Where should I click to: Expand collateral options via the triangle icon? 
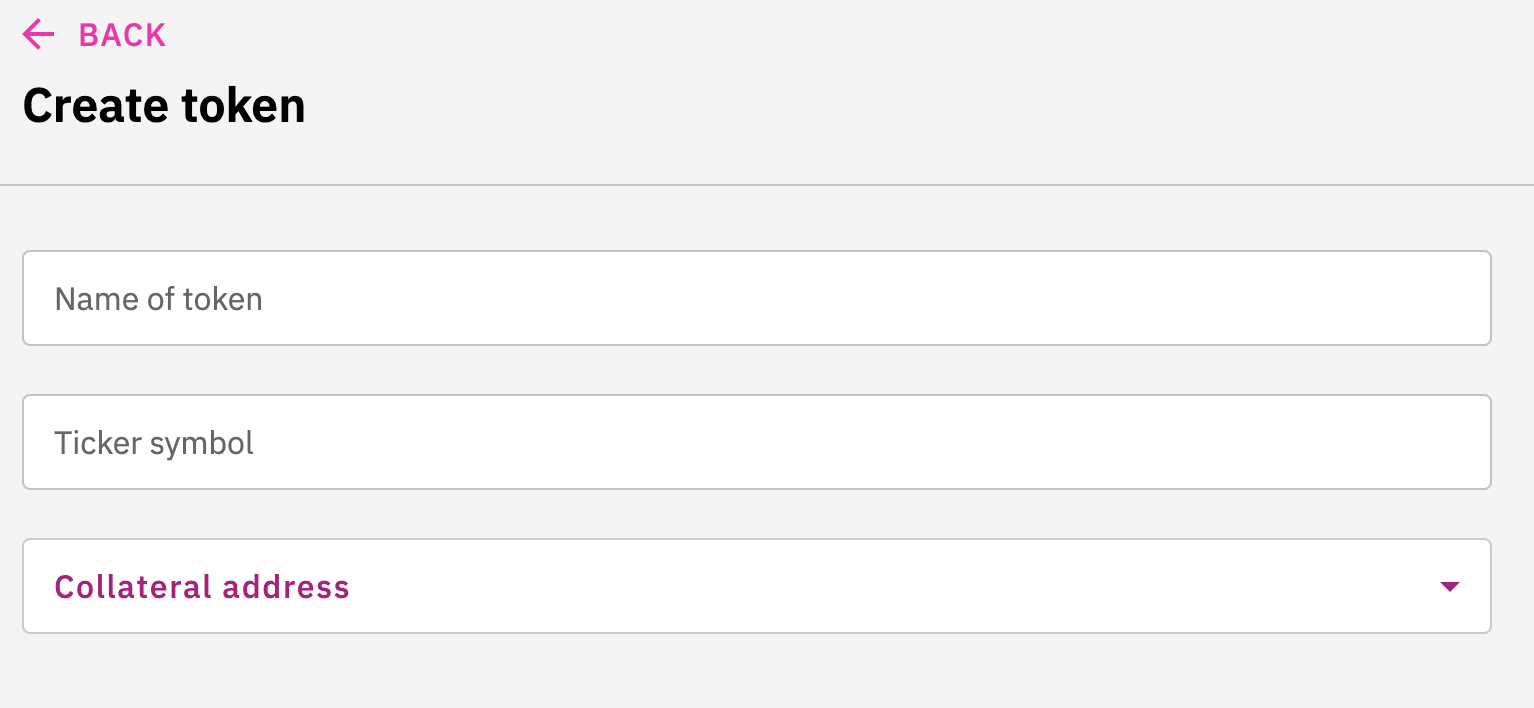[x=1449, y=587]
